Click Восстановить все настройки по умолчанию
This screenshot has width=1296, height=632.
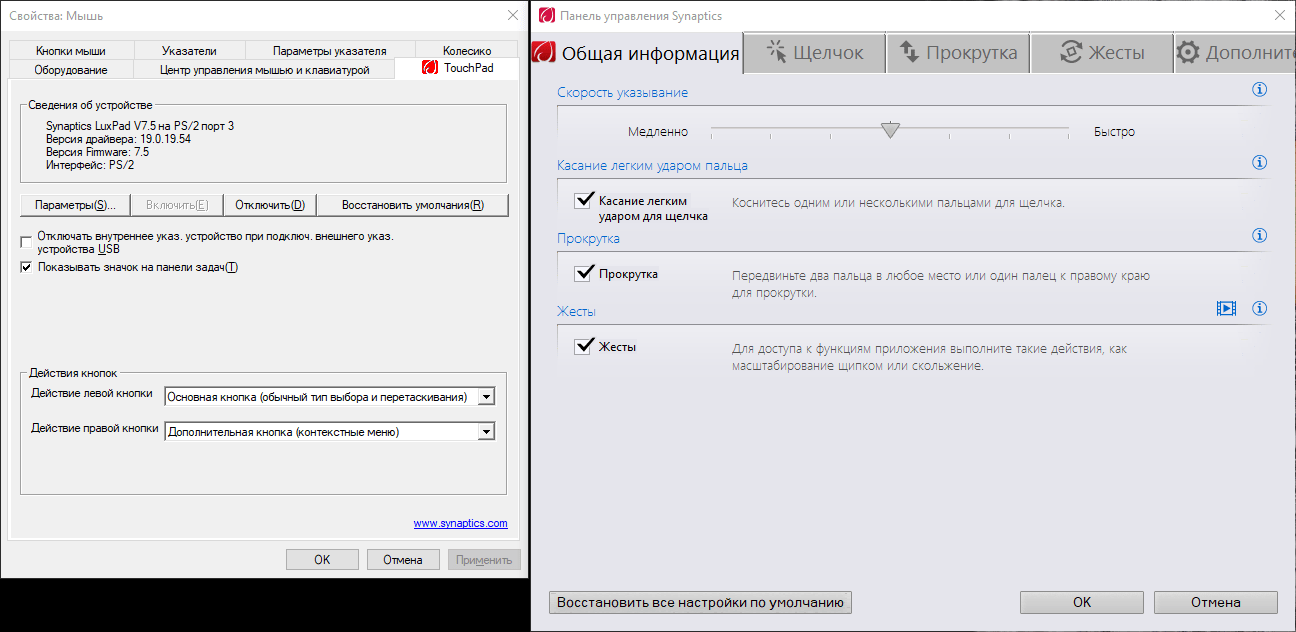[x=700, y=602]
